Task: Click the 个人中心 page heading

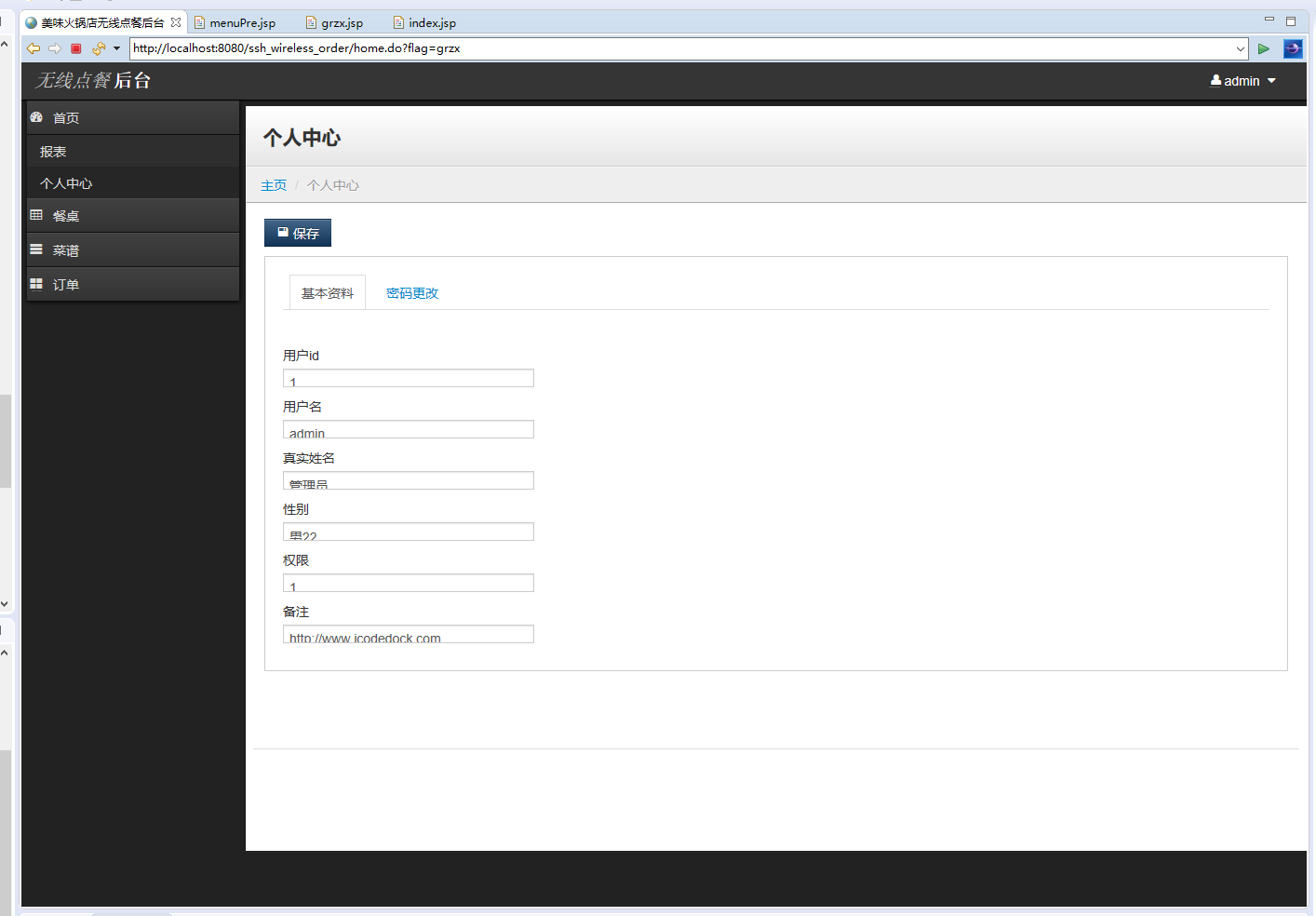Action: pyautogui.click(x=302, y=138)
